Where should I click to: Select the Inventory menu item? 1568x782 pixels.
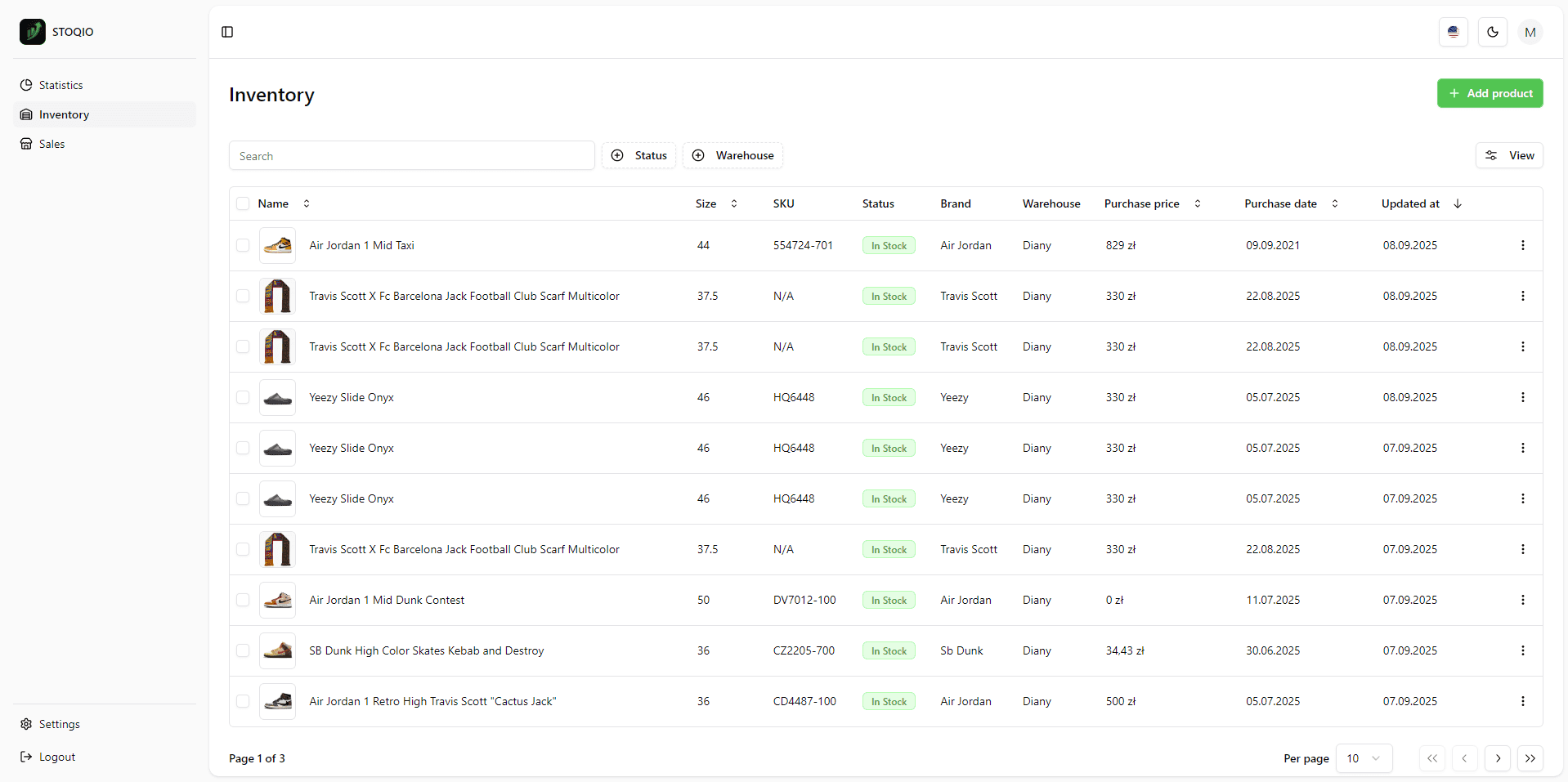click(x=65, y=114)
